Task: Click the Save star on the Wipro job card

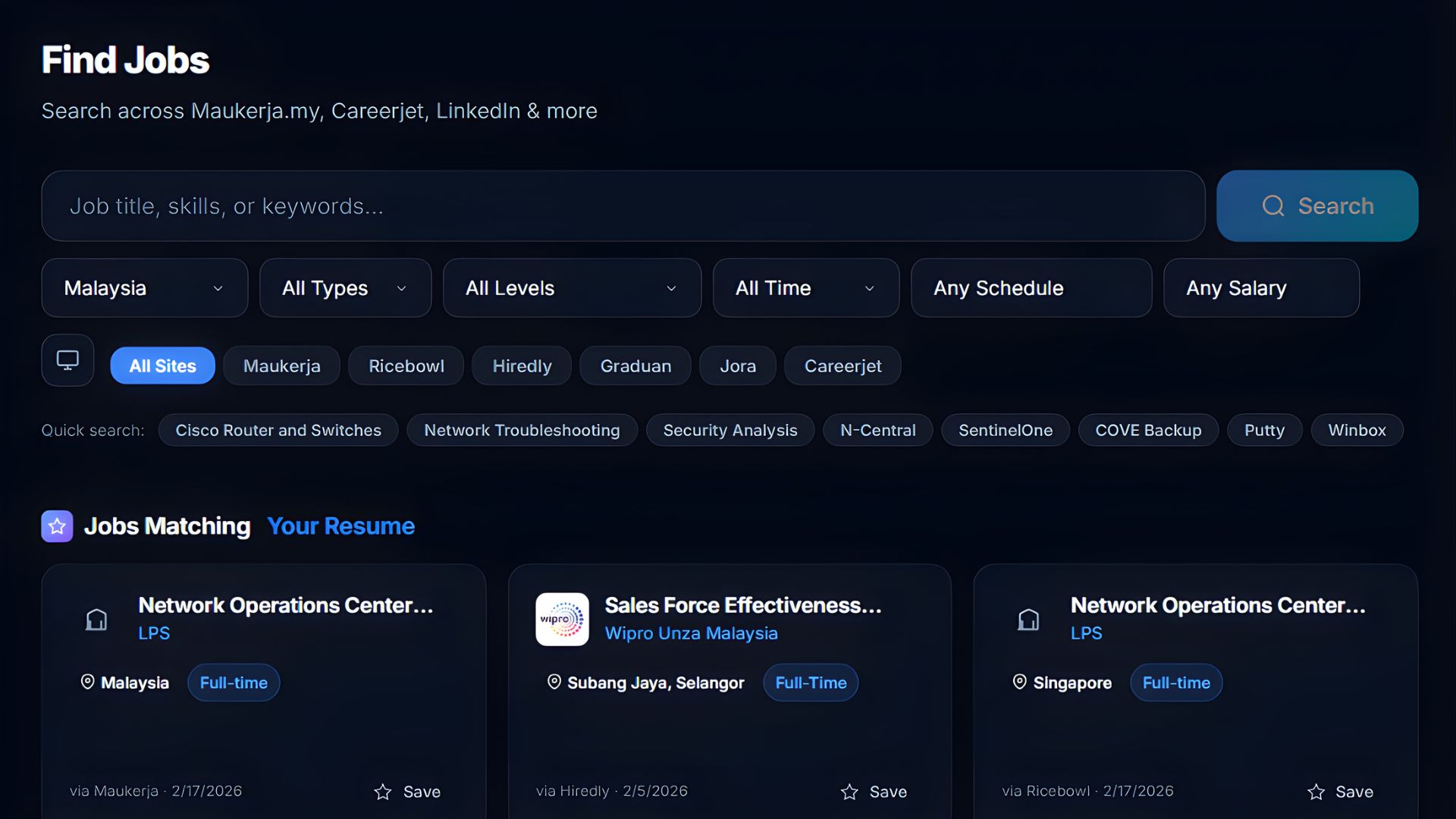Action: (849, 792)
